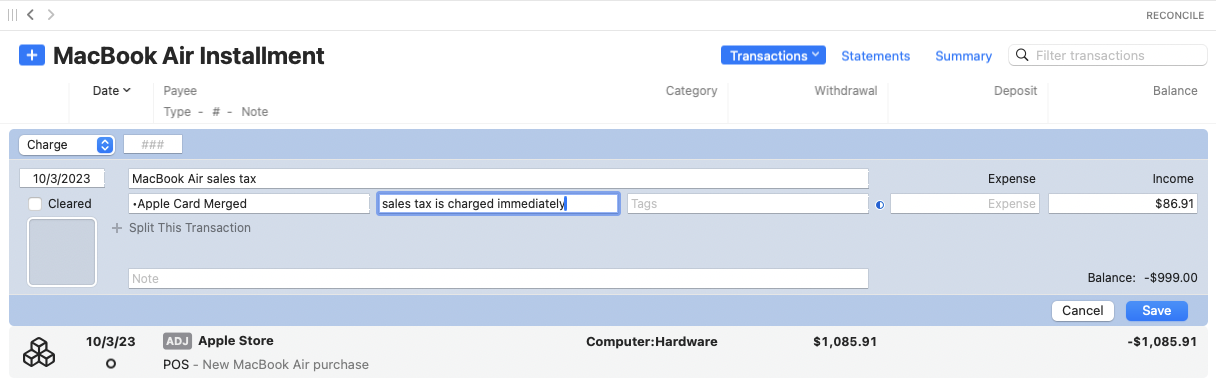This screenshot has width=1216, height=385.
Task: Switch to the Statements view
Action: tap(875, 56)
